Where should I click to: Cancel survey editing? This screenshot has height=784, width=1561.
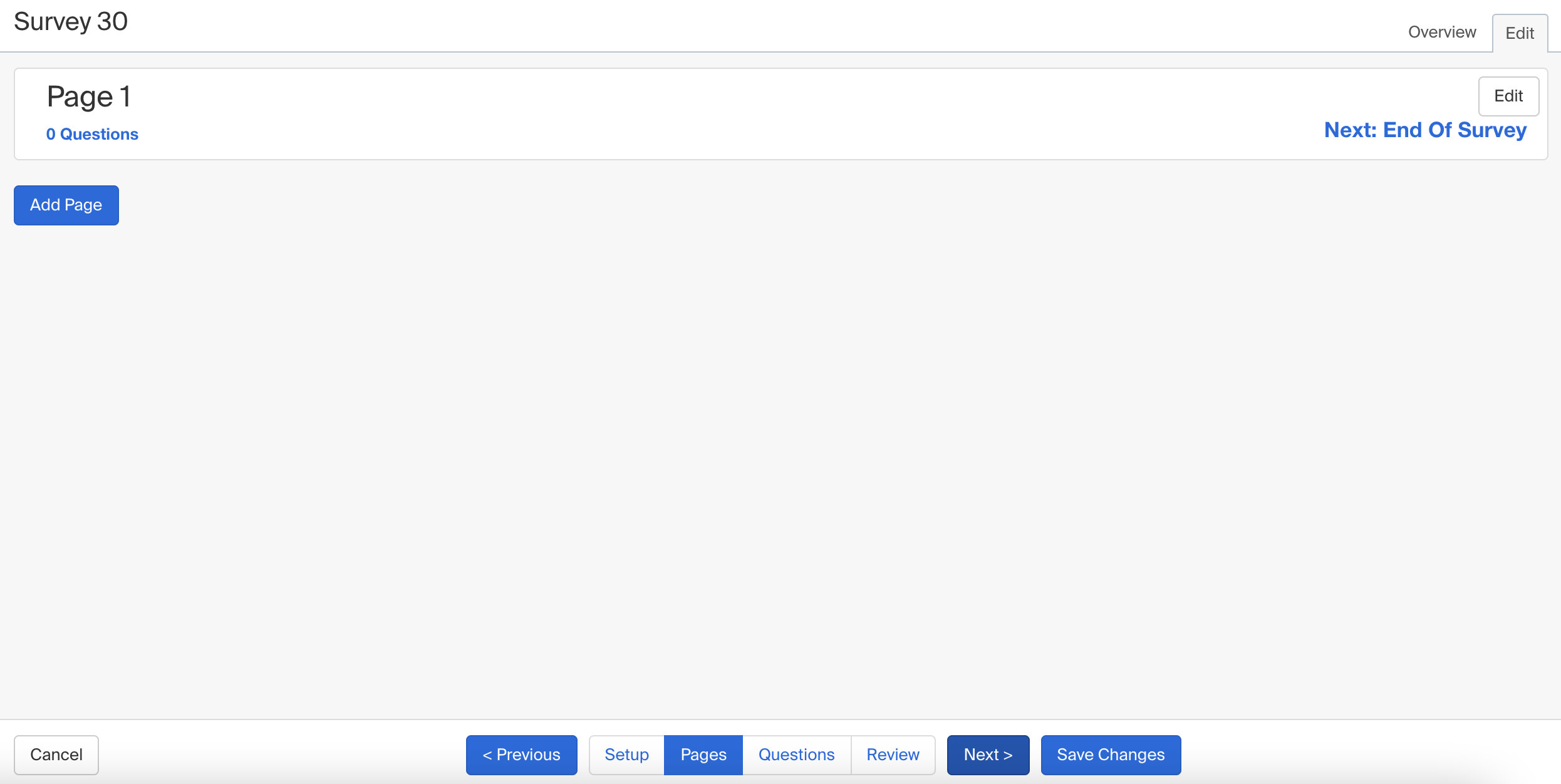[x=56, y=755]
